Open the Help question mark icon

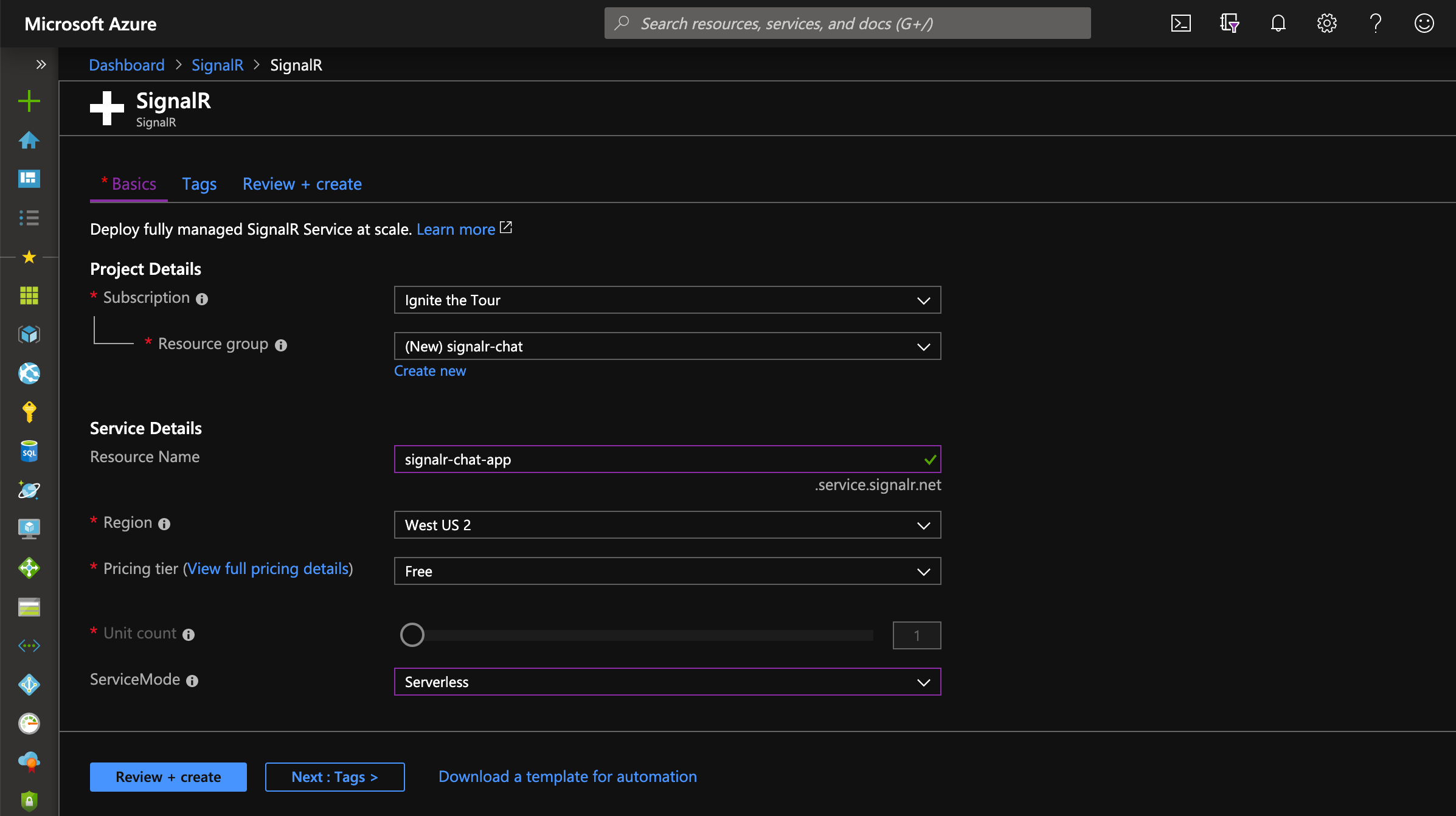1376,24
